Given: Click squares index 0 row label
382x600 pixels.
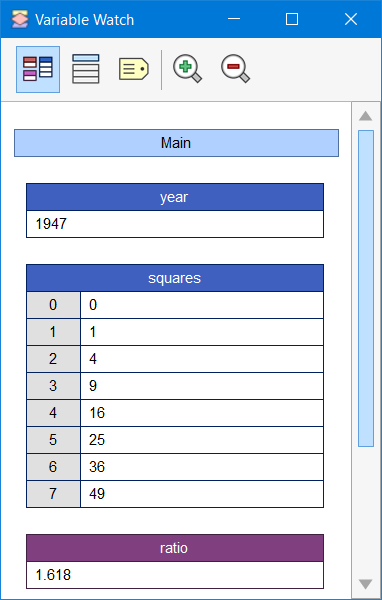Looking at the screenshot, I should (53, 305).
